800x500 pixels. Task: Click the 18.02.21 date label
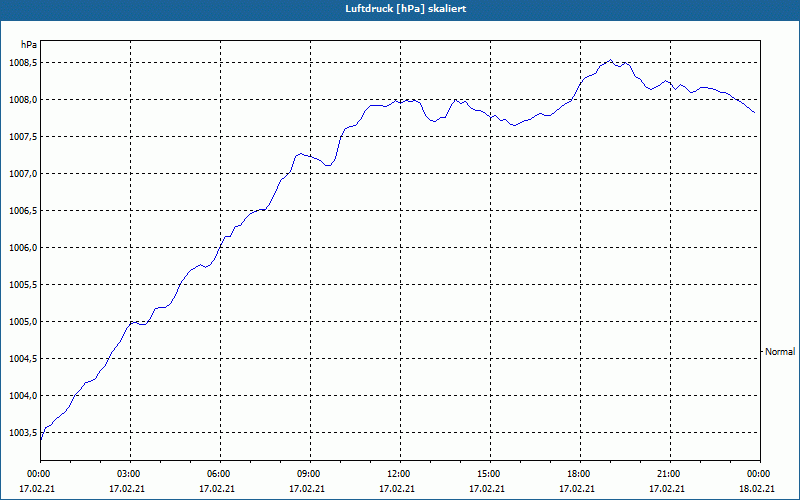tap(757, 489)
